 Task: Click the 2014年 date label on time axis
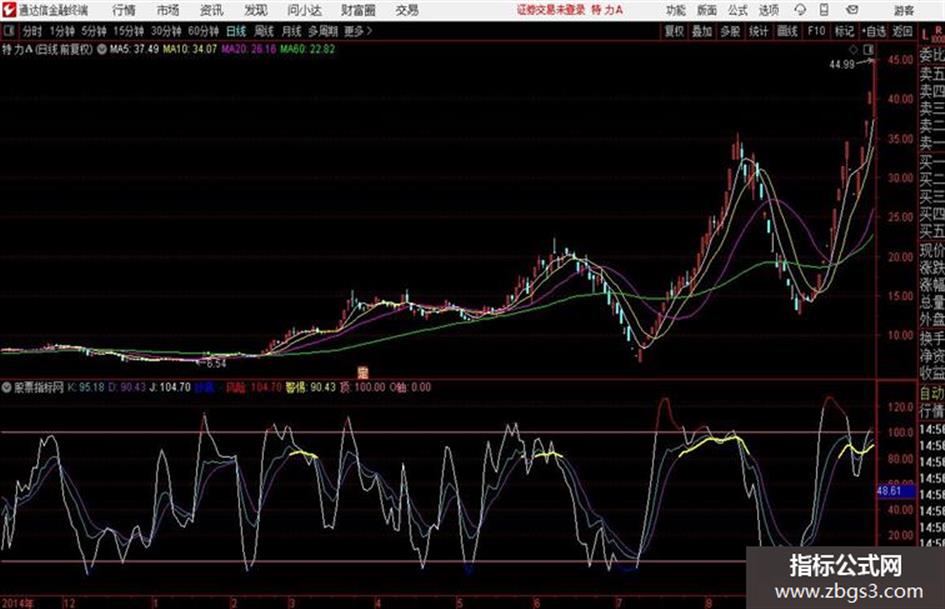18,603
